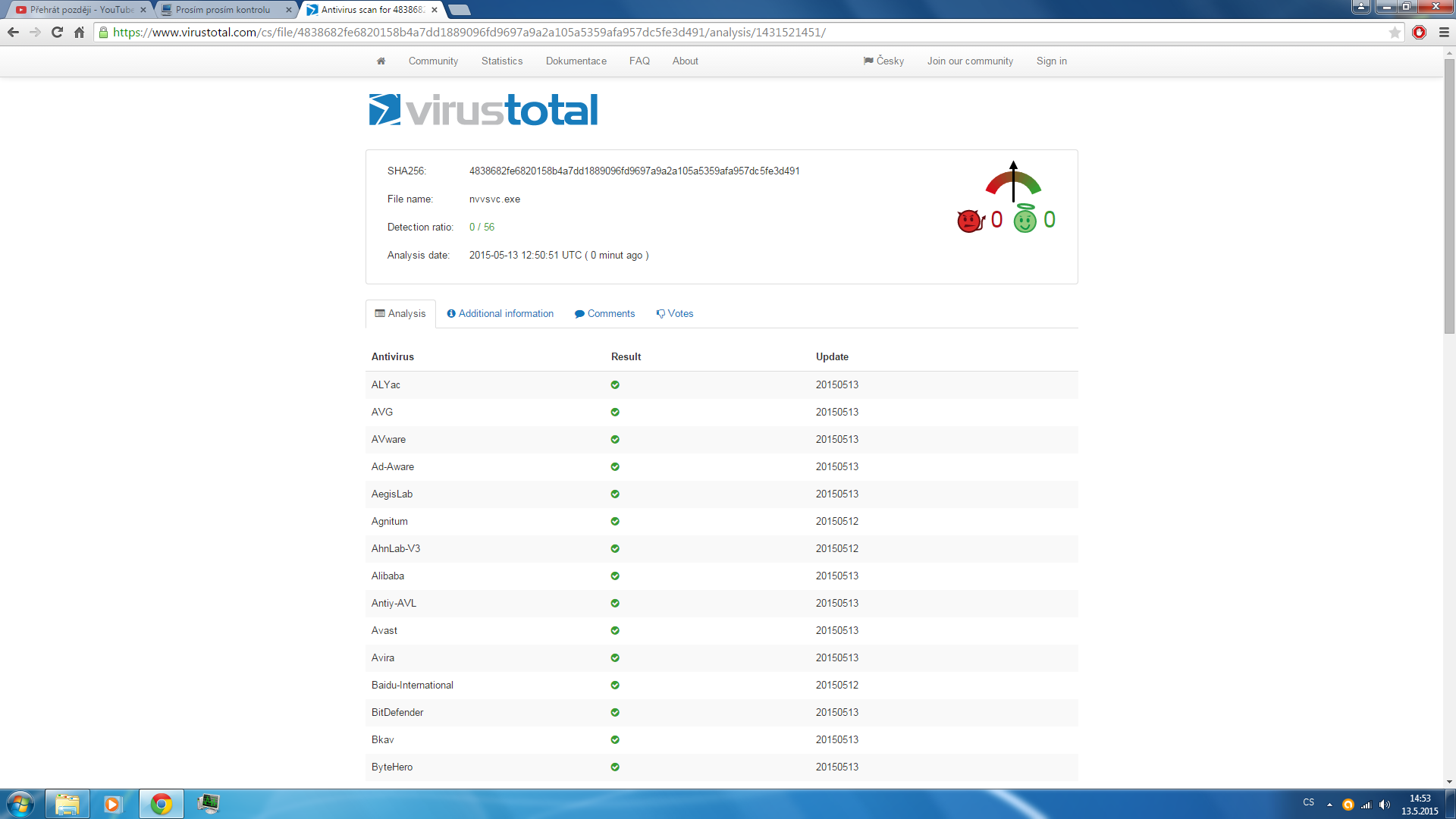Click the VirusTotal logo
Screen dimensions: 1456x819
(483, 110)
